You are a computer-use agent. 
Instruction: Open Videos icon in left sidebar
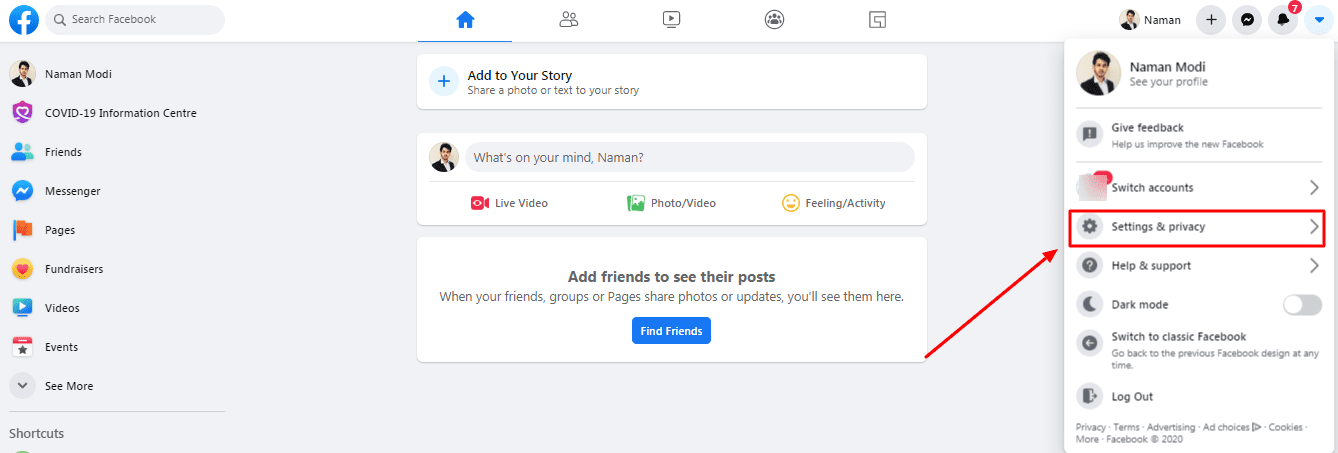pos(22,308)
